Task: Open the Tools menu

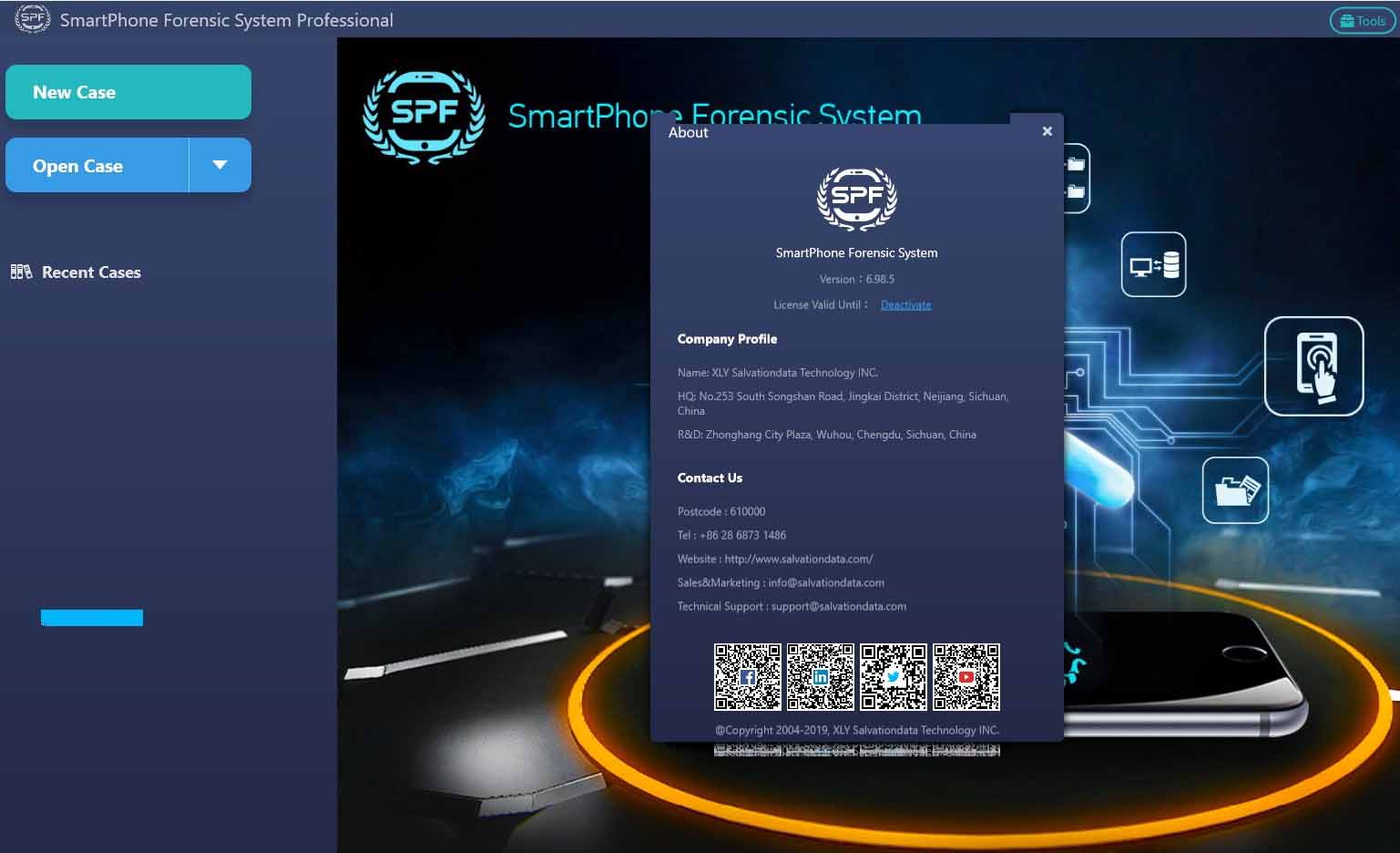Action: (1361, 20)
